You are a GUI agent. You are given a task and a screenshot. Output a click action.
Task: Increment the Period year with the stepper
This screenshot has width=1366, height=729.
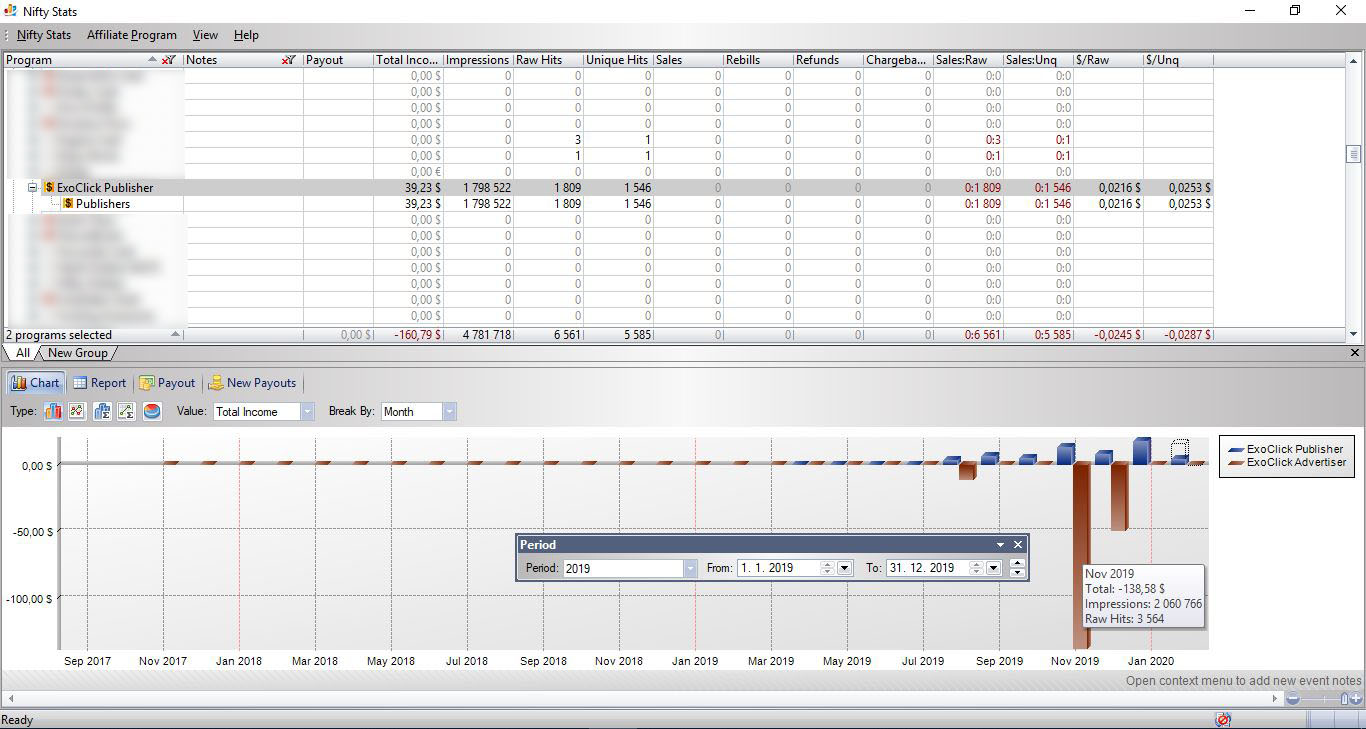tap(1017, 563)
